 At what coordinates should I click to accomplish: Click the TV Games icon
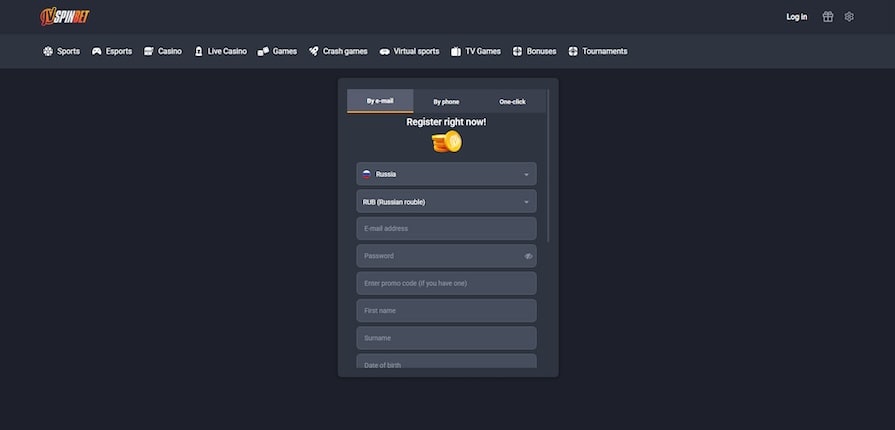click(456, 51)
